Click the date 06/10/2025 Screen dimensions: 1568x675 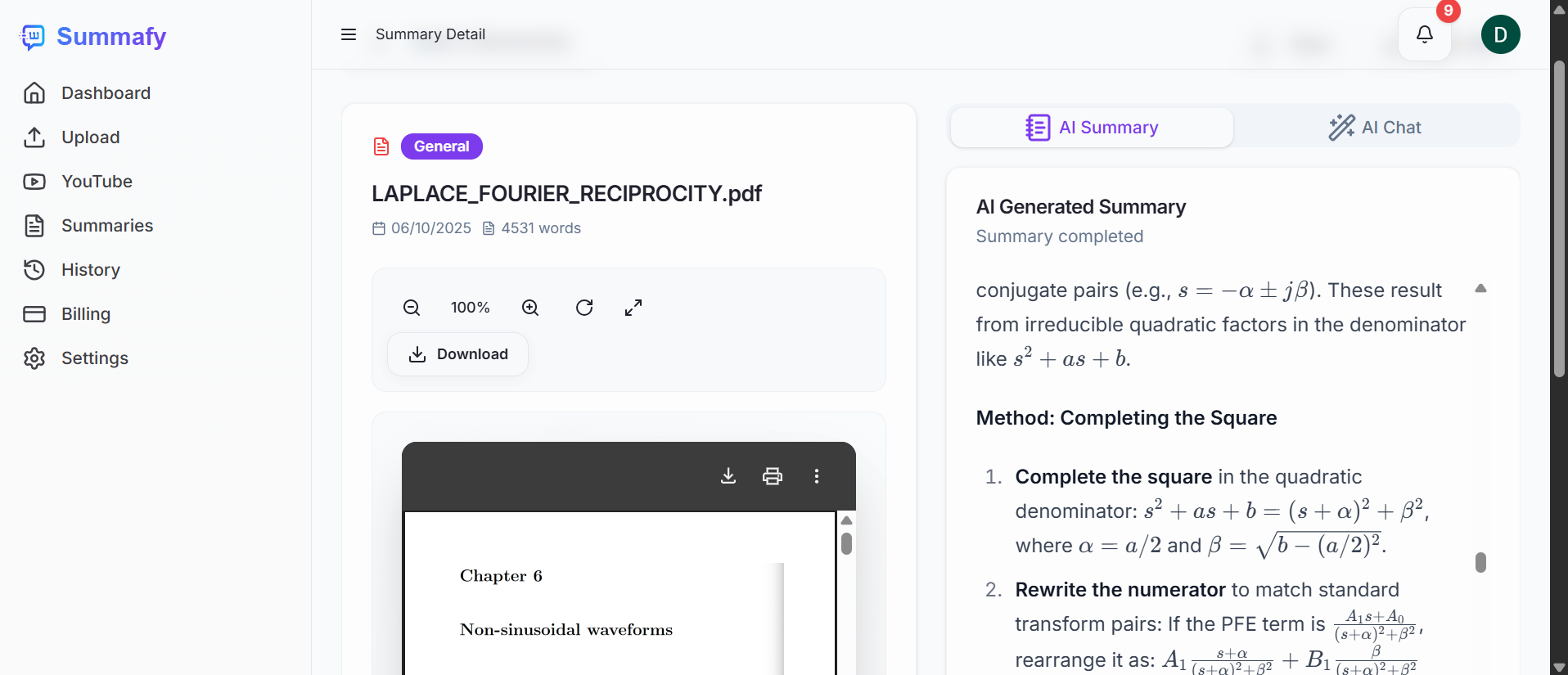[431, 228]
